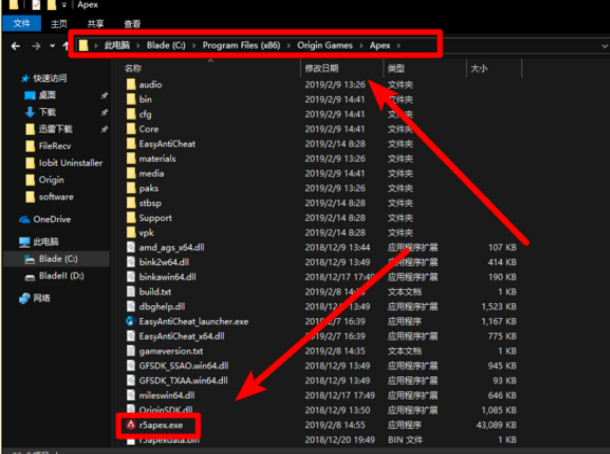Open the recent locations dropdown arrow

[49, 46]
